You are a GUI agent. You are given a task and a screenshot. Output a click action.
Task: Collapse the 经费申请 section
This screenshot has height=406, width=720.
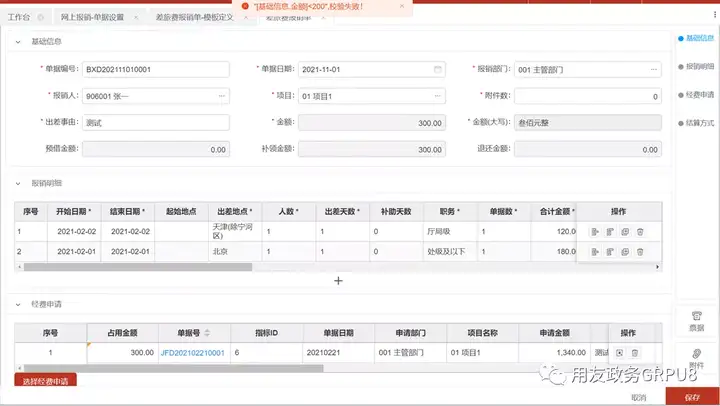point(18,304)
